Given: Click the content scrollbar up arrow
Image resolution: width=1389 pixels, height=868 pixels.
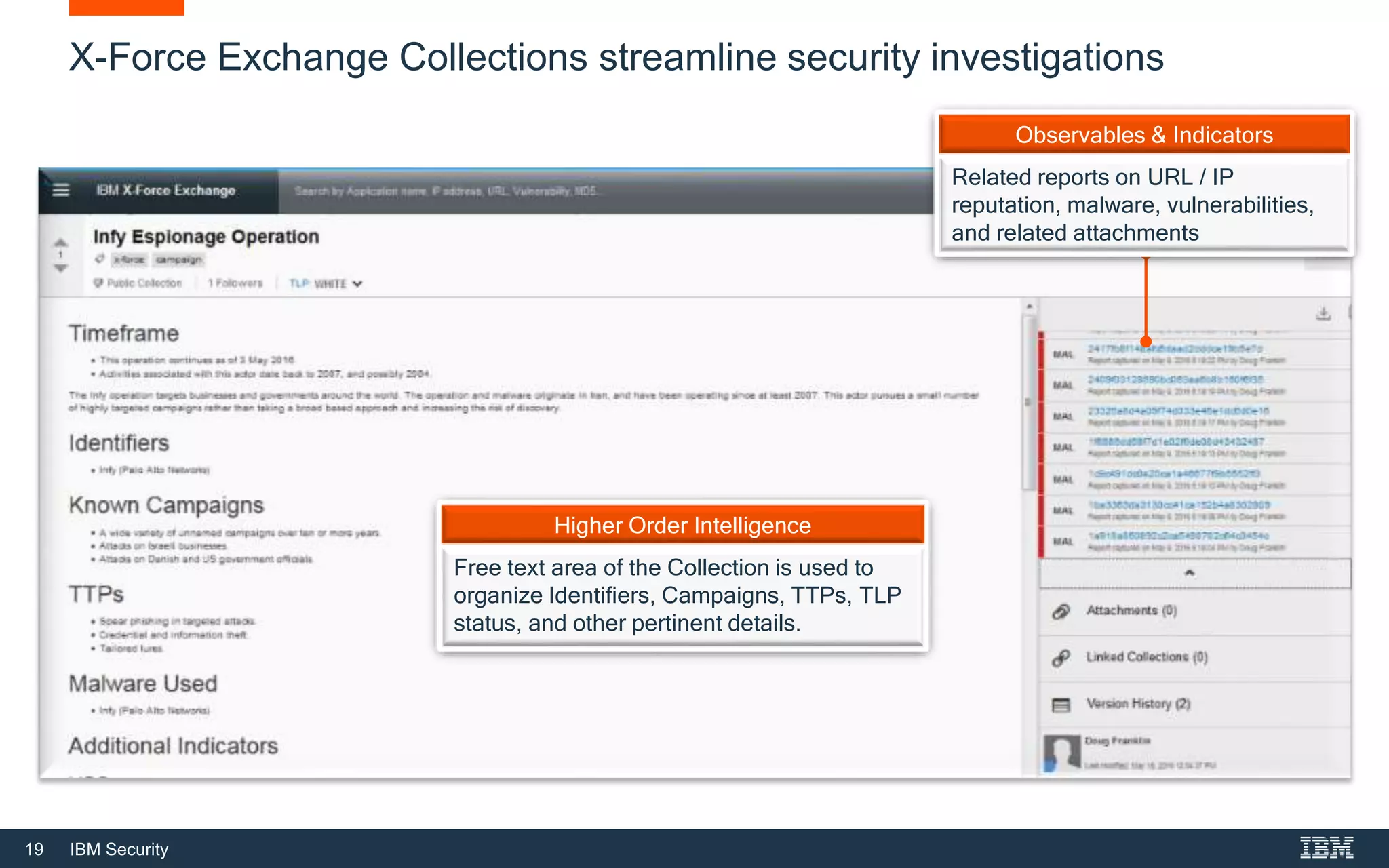Looking at the screenshot, I should pos(1029,307).
